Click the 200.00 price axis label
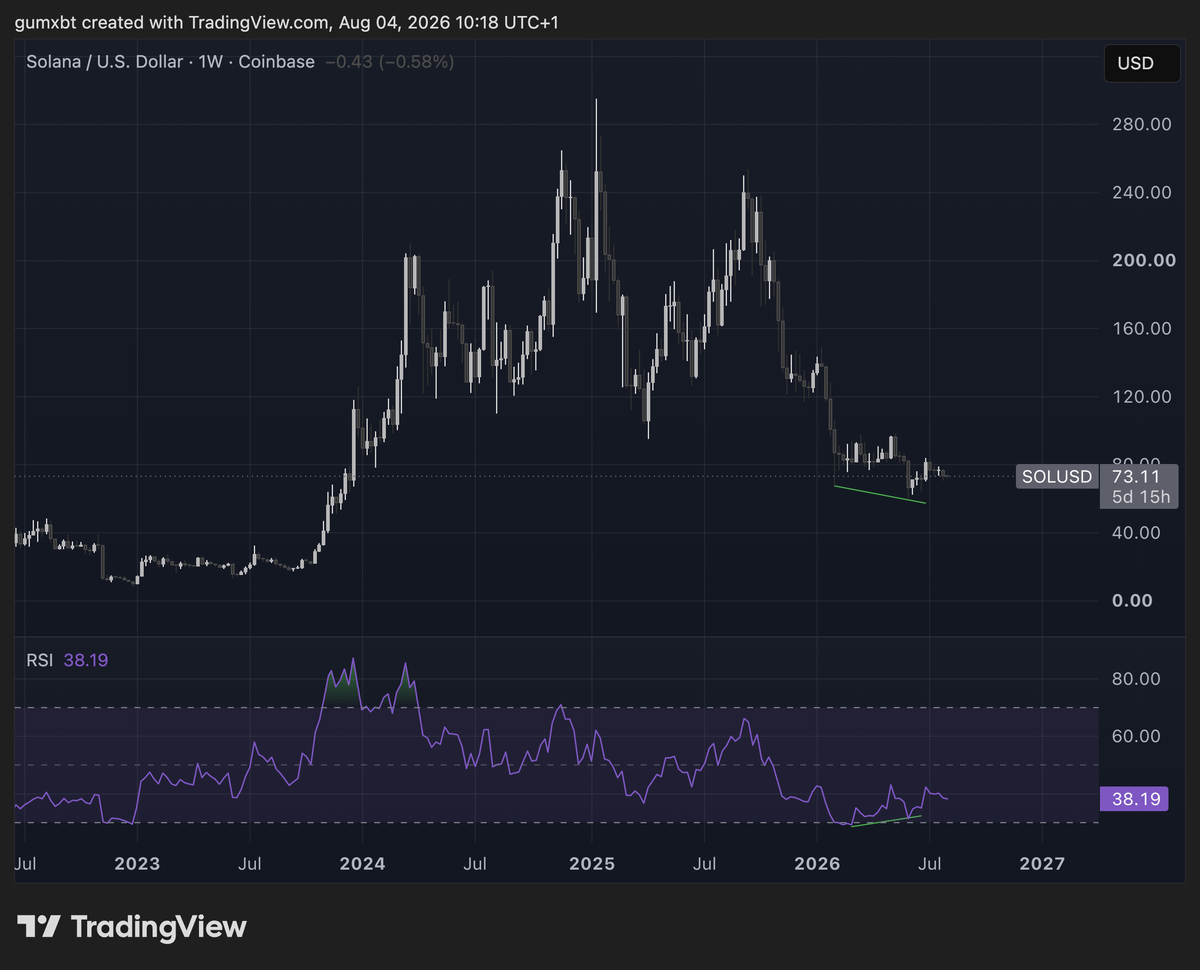 [x=1144, y=260]
